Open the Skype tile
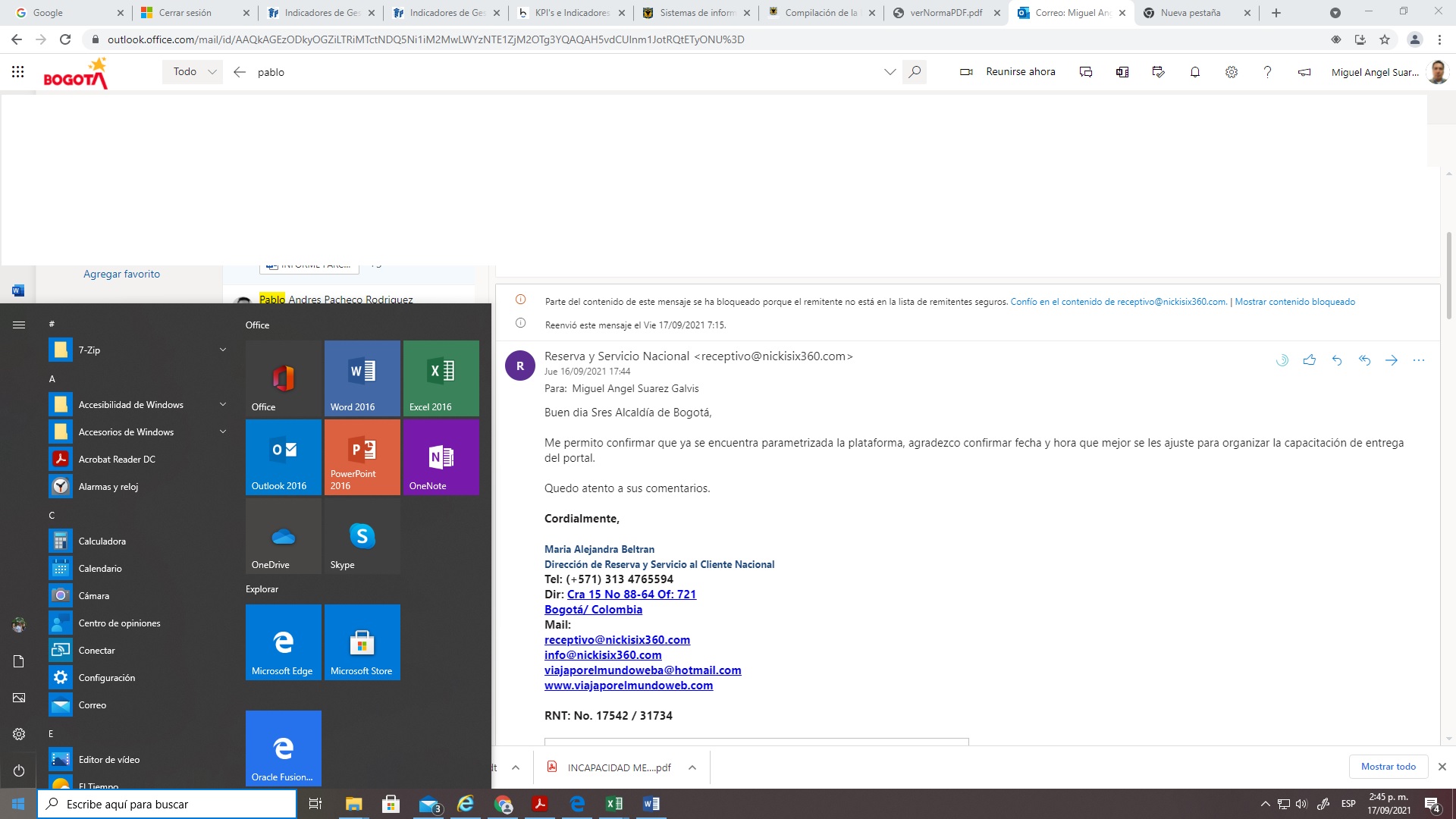Image resolution: width=1456 pixels, height=819 pixels. pos(362,535)
